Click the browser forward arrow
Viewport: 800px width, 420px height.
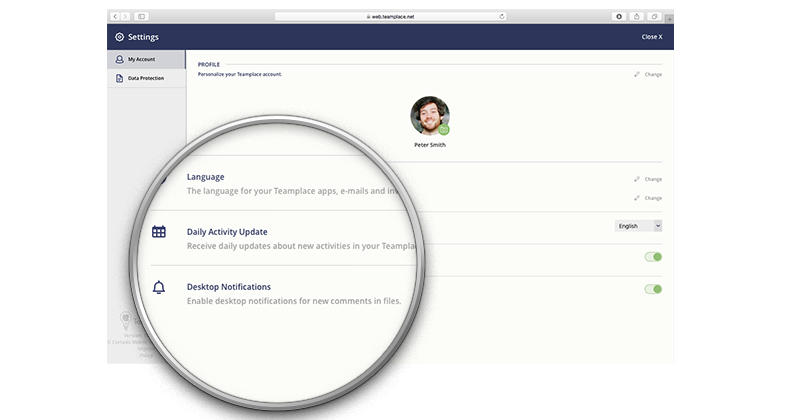[x=125, y=16]
